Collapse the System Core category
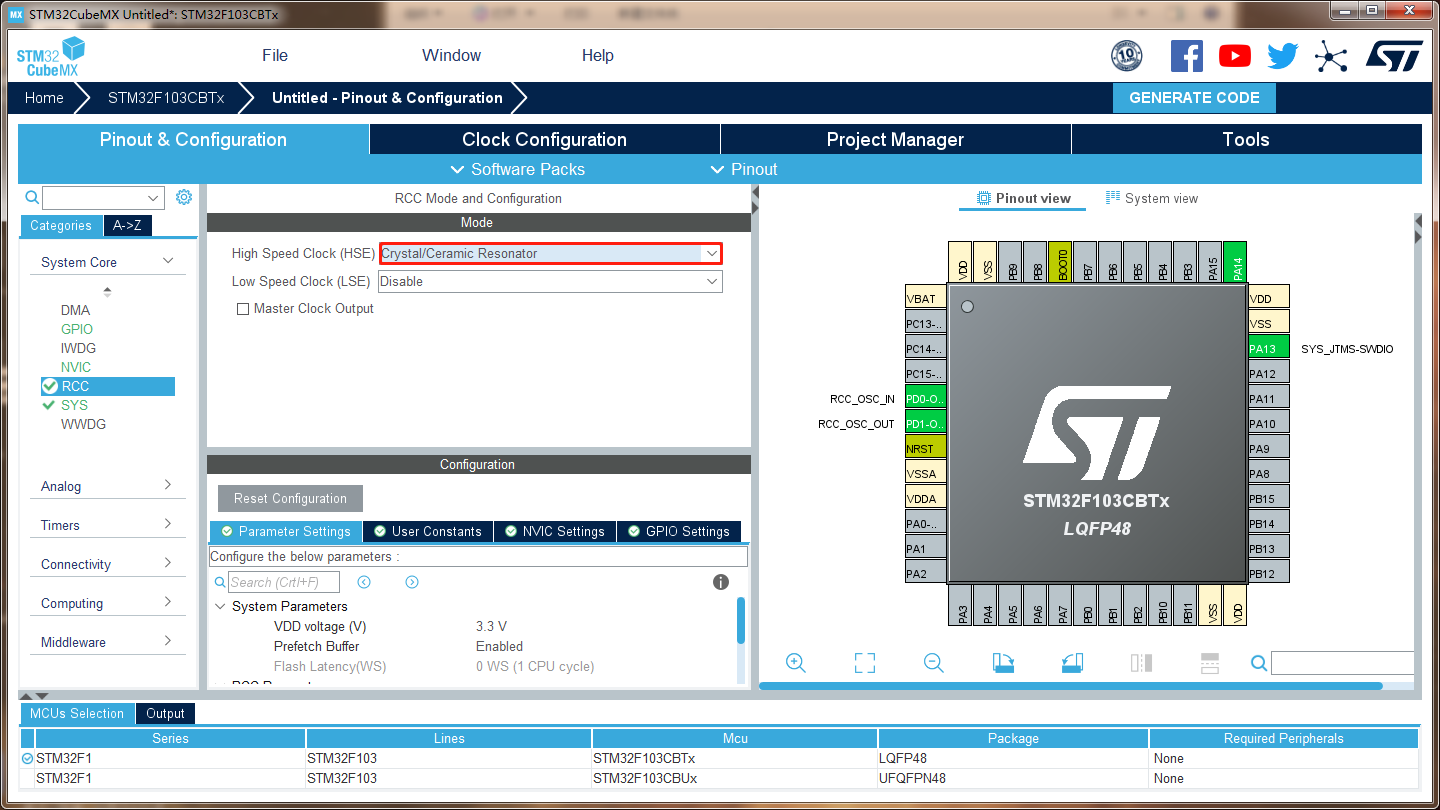 tap(168, 262)
